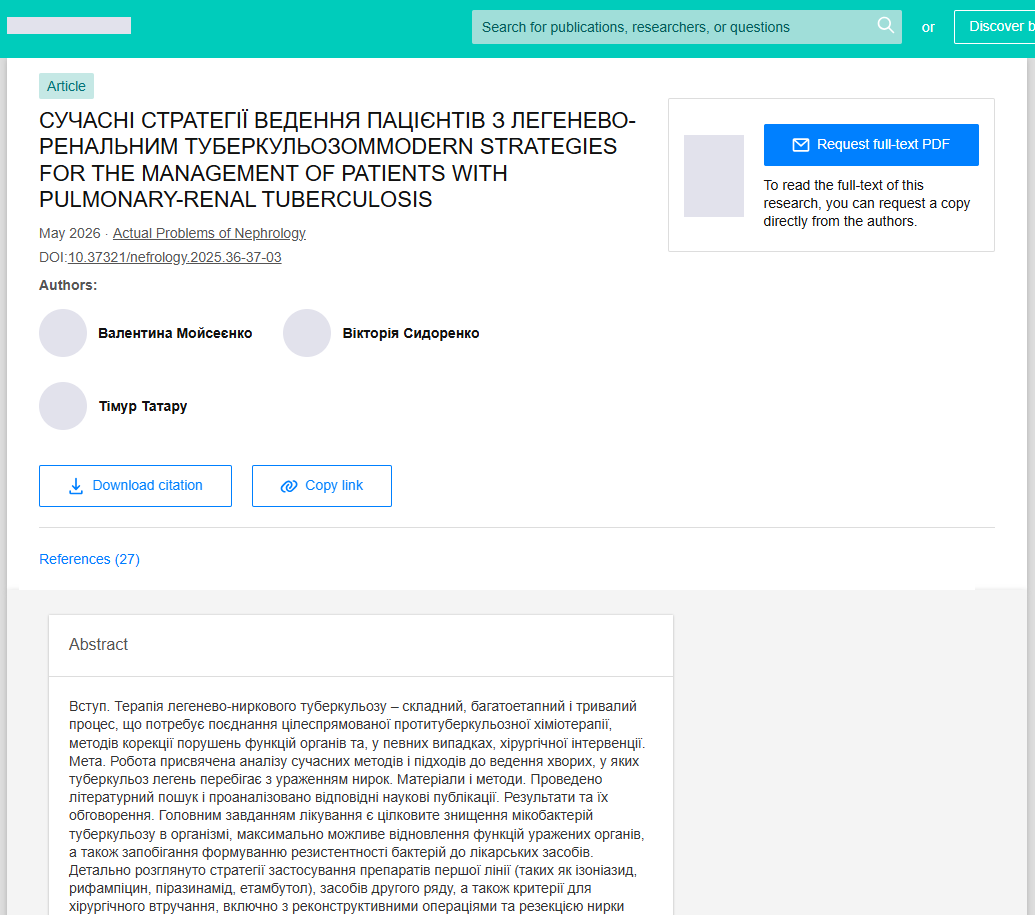Focus the publications search field

point(686,27)
